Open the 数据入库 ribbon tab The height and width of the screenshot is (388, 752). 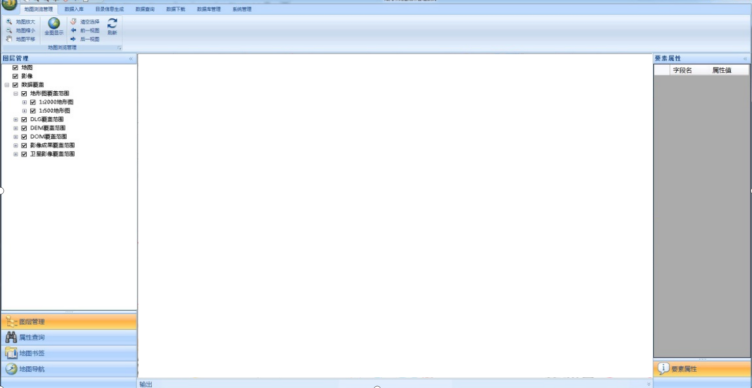point(74,9)
